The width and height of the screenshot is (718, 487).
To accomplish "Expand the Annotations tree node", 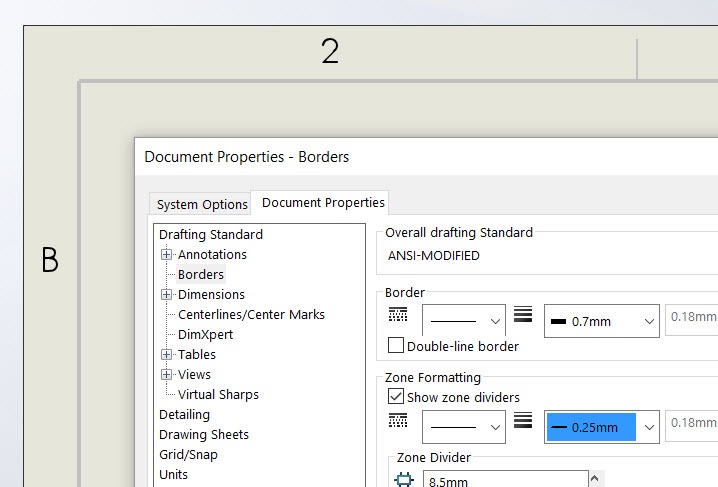I will 167,254.
